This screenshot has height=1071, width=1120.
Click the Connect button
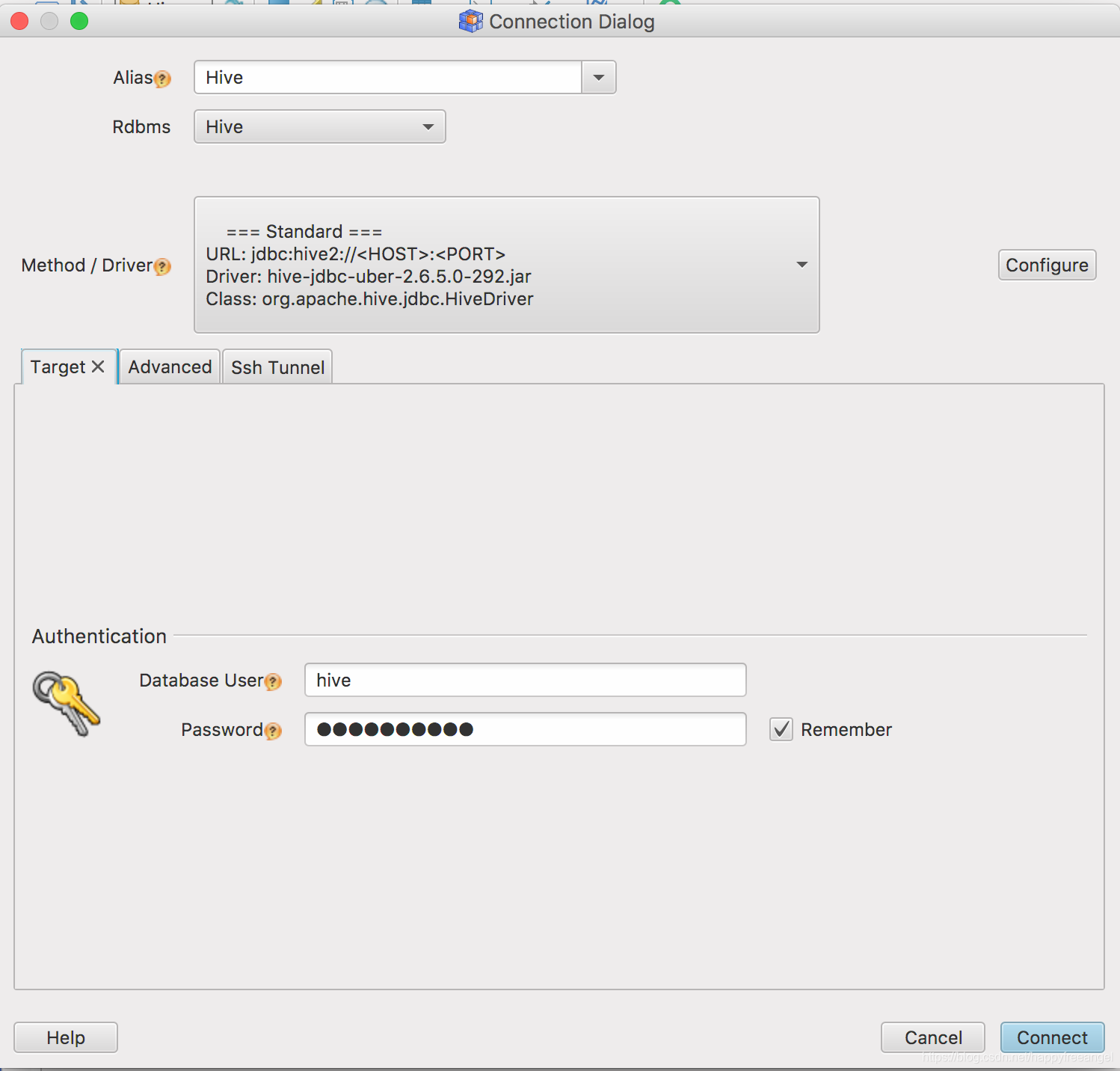[1052, 1037]
